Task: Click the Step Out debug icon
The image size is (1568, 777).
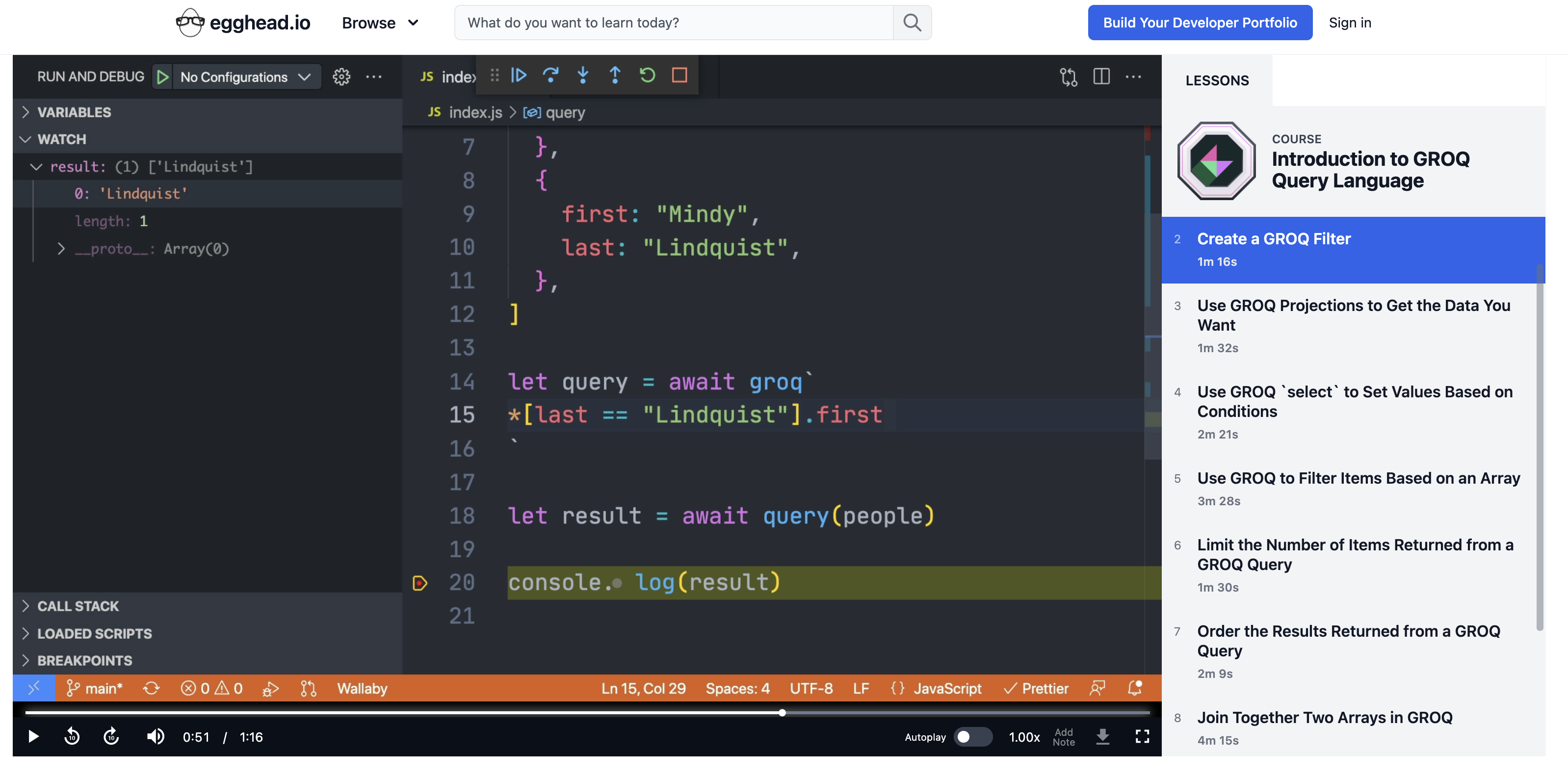Action: [615, 75]
